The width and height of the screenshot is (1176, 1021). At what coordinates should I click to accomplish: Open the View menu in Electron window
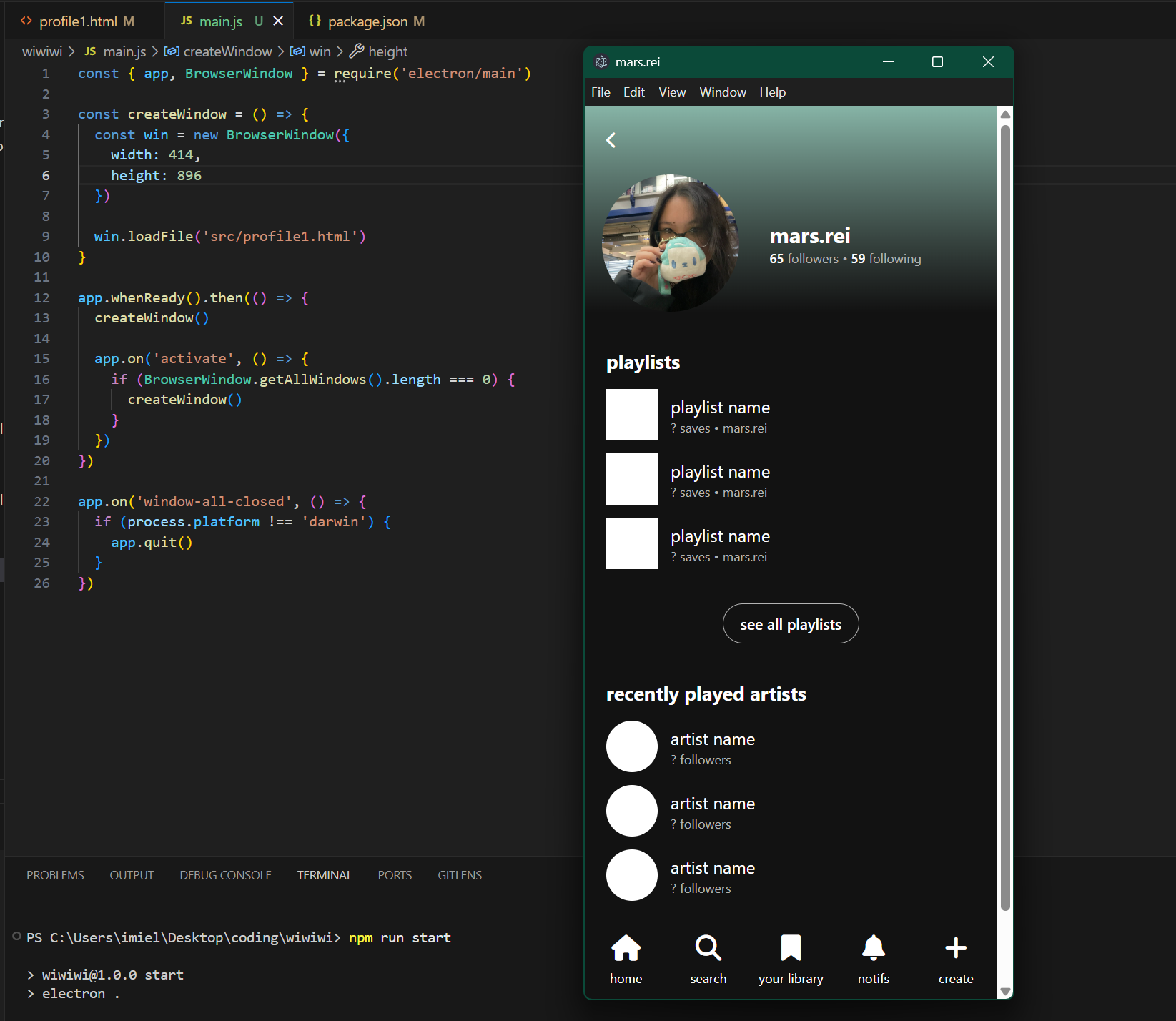[x=671, y=92]
